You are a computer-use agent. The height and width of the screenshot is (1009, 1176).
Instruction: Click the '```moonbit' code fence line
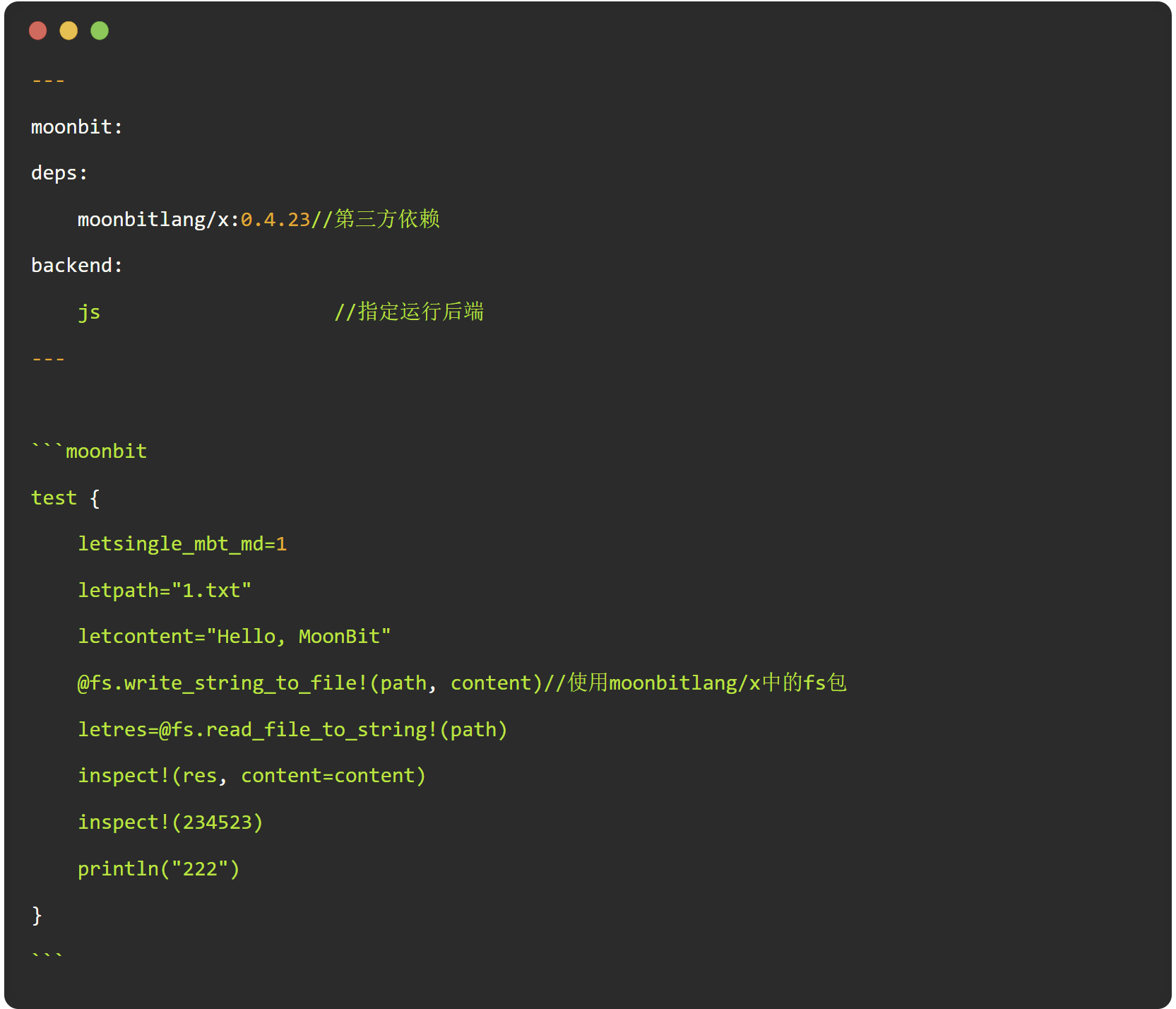pos(89,451)
